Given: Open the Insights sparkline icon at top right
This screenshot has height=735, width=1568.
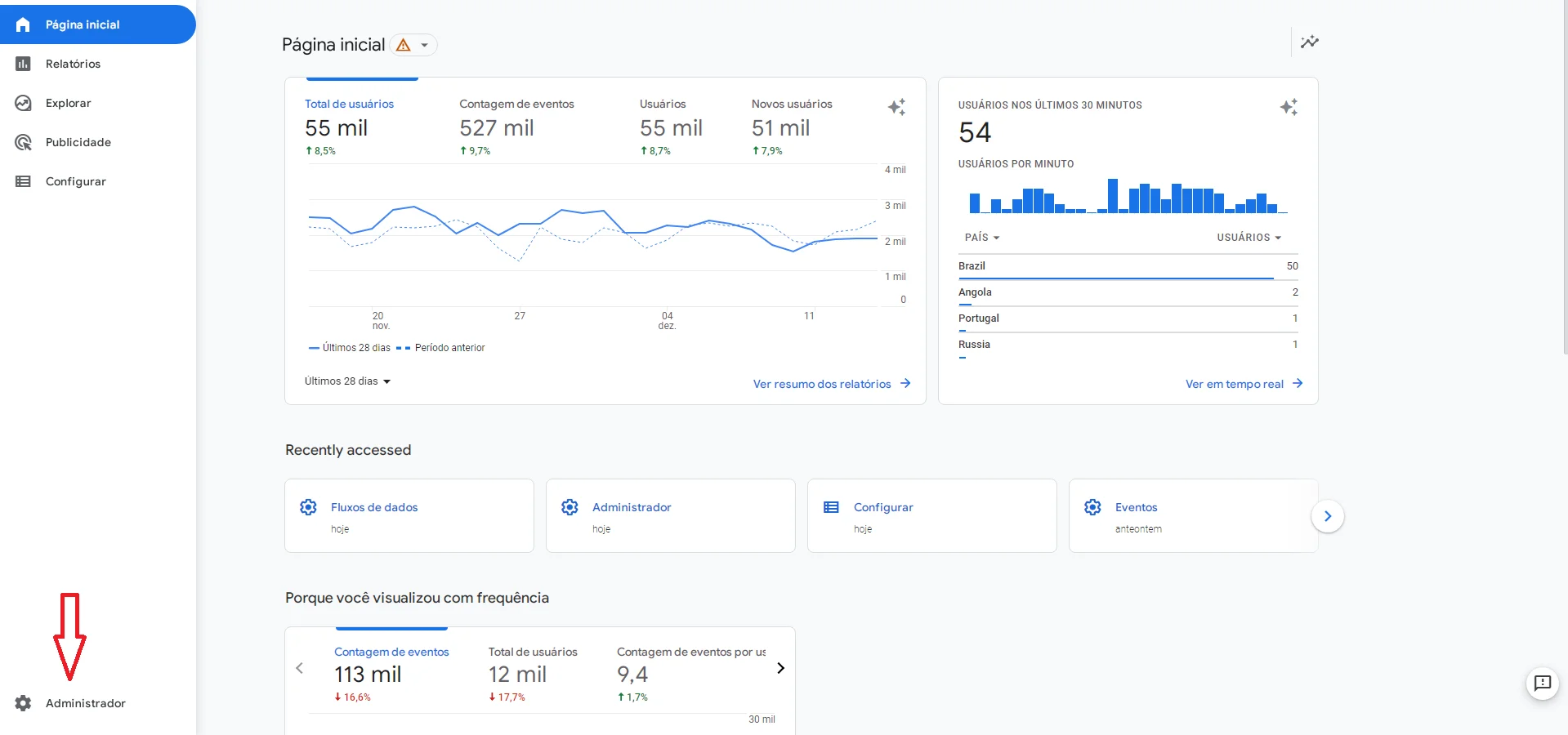Looking at the screenshot, I should (1310, 42).
